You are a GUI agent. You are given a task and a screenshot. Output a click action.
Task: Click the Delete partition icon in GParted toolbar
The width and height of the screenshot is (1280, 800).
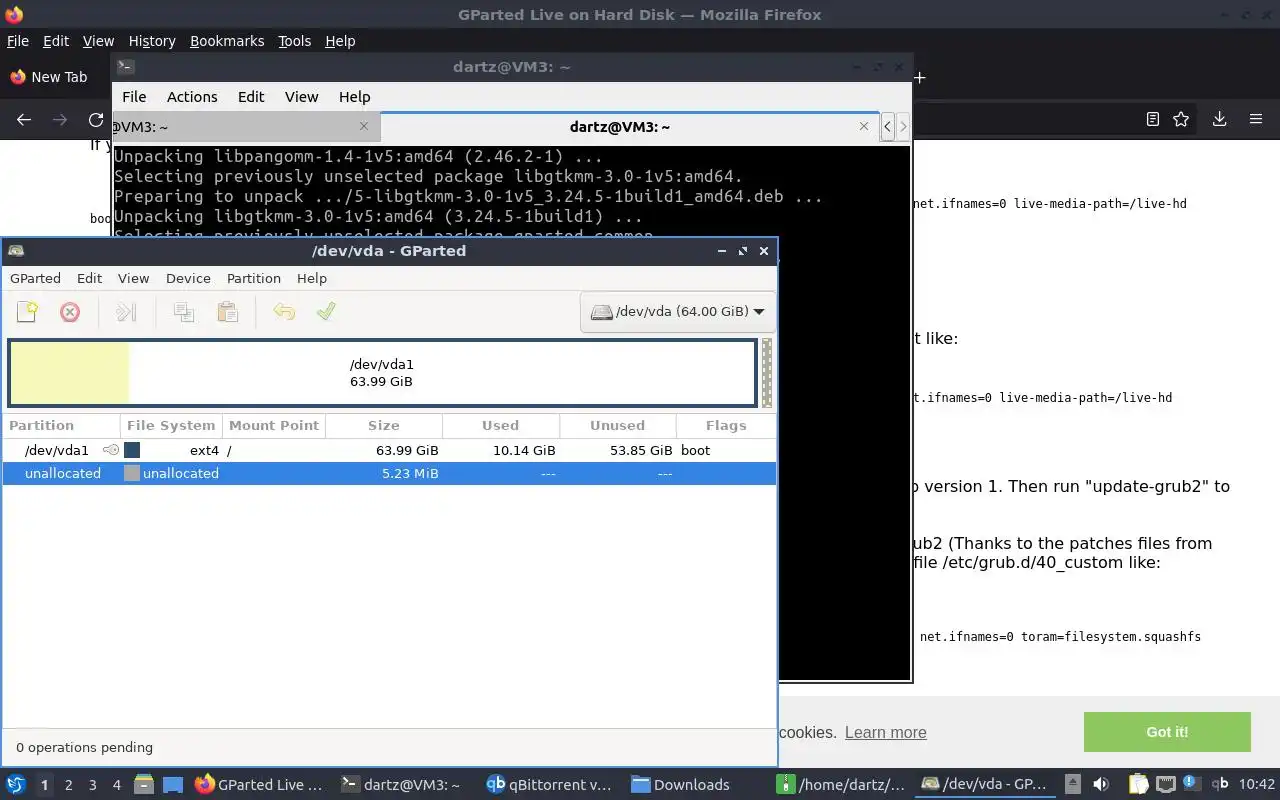70,312
